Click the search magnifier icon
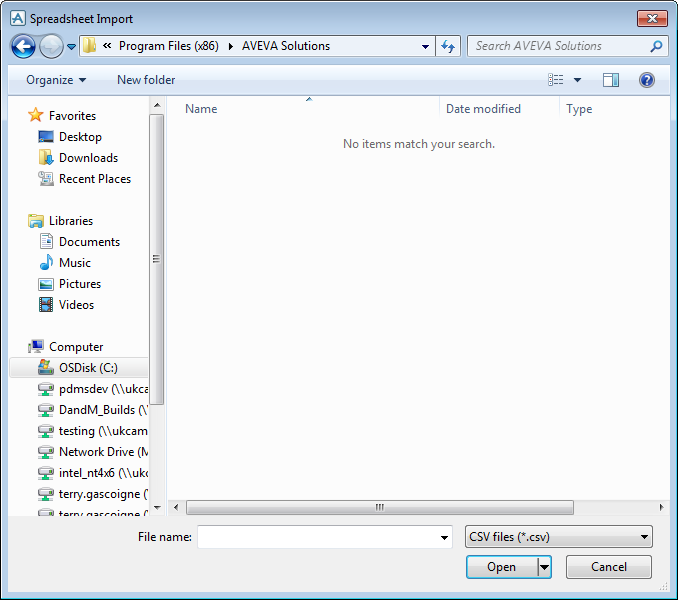 (656, 46)
